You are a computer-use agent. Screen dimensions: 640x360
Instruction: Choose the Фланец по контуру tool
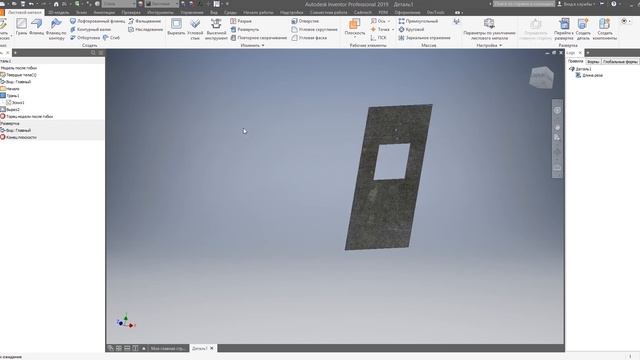56,29
